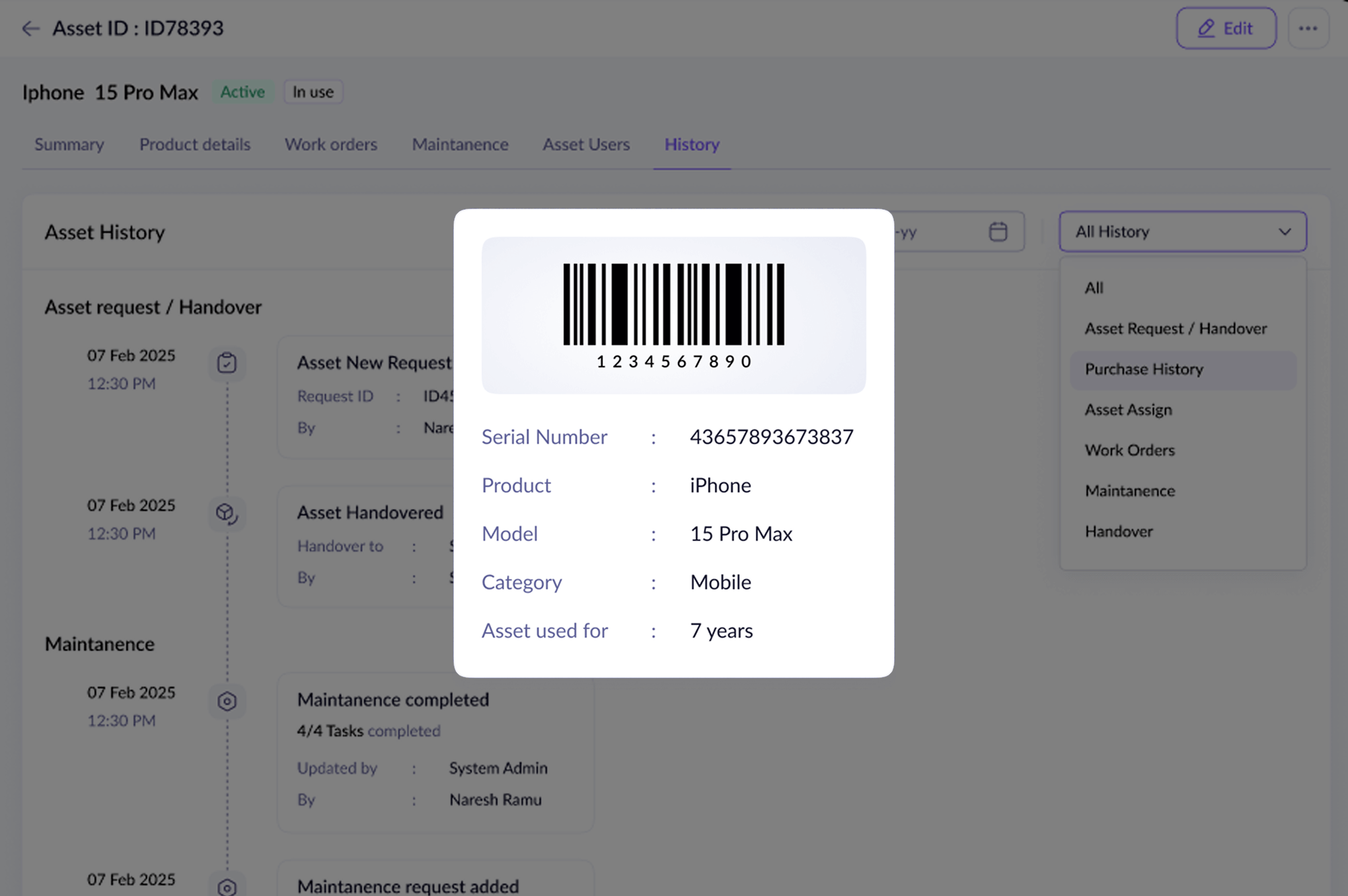Click the back arrow next to Asset ID

(x=30, y=28)
